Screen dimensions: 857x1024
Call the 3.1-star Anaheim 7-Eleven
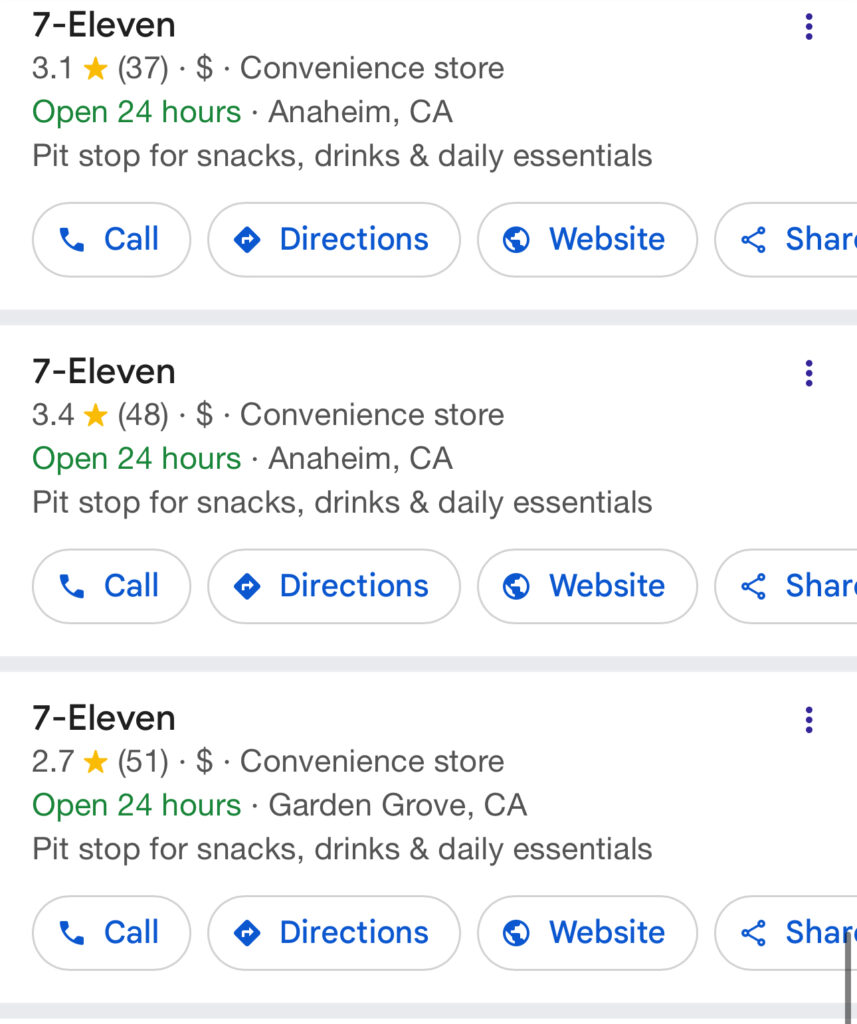tap(111, 239)
